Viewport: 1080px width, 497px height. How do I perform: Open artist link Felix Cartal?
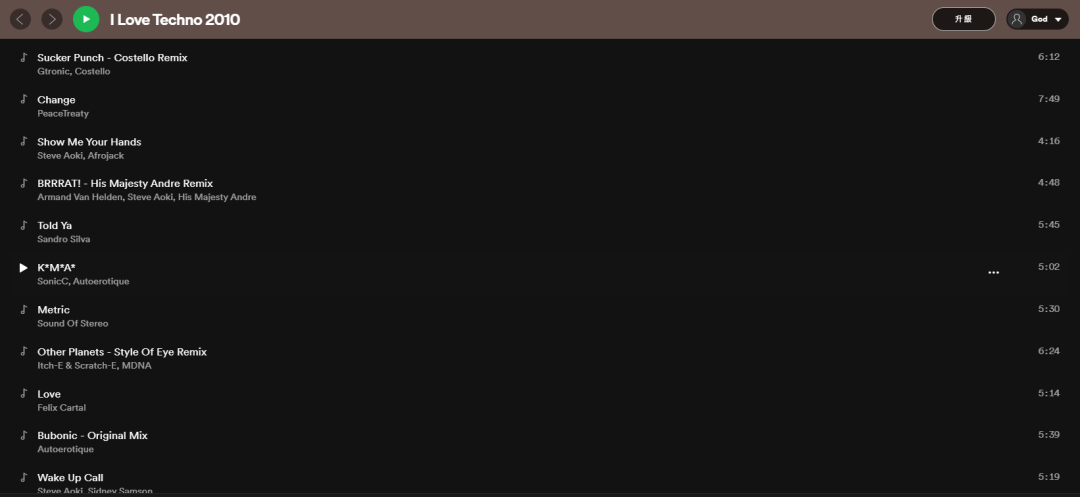click(61, 408)
